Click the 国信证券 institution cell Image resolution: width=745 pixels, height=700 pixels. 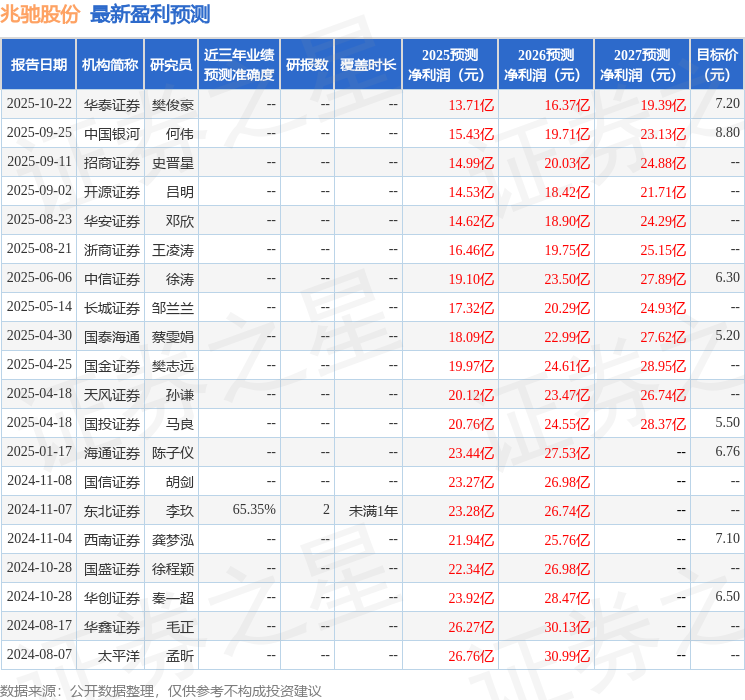112,482
